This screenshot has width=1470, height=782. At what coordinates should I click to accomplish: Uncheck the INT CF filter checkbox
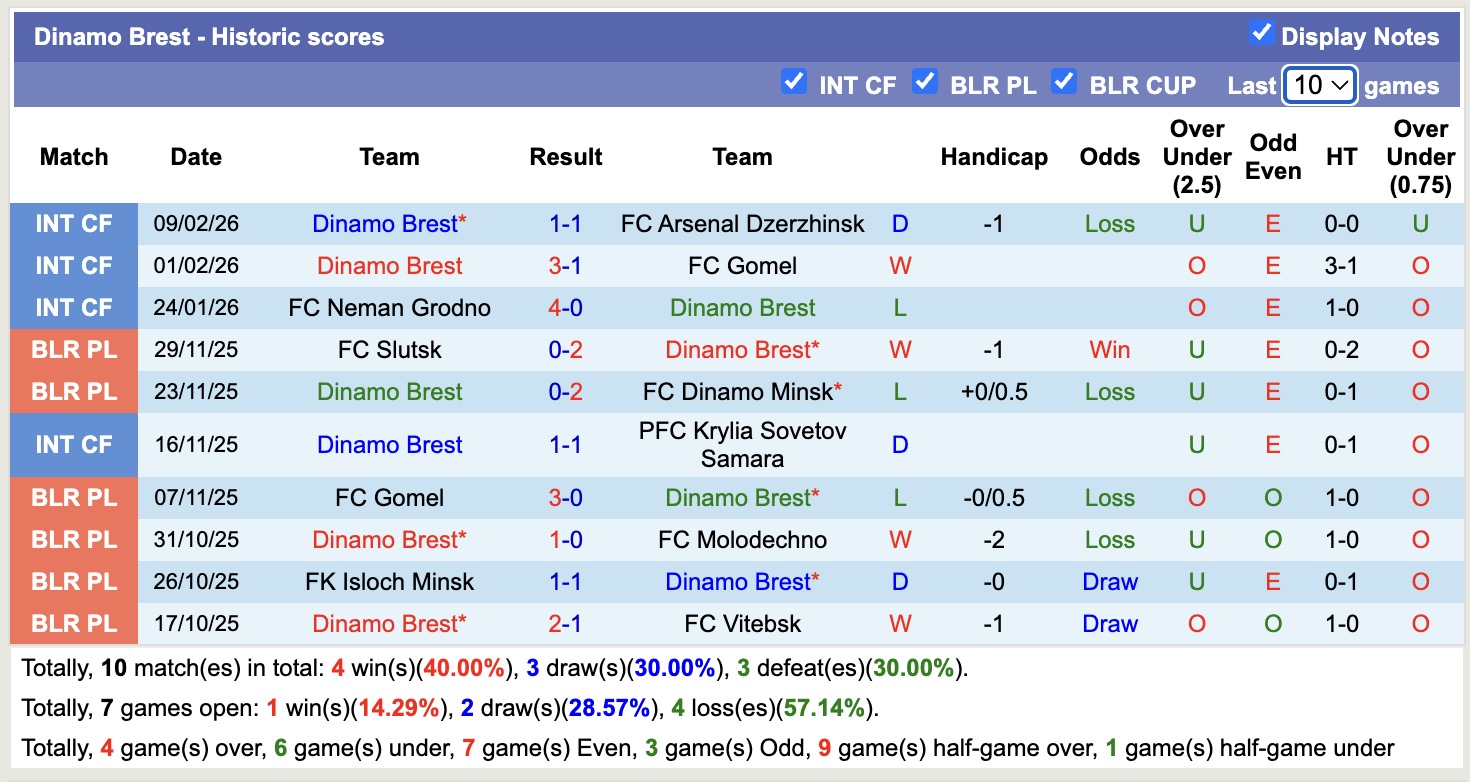point(794,82)
